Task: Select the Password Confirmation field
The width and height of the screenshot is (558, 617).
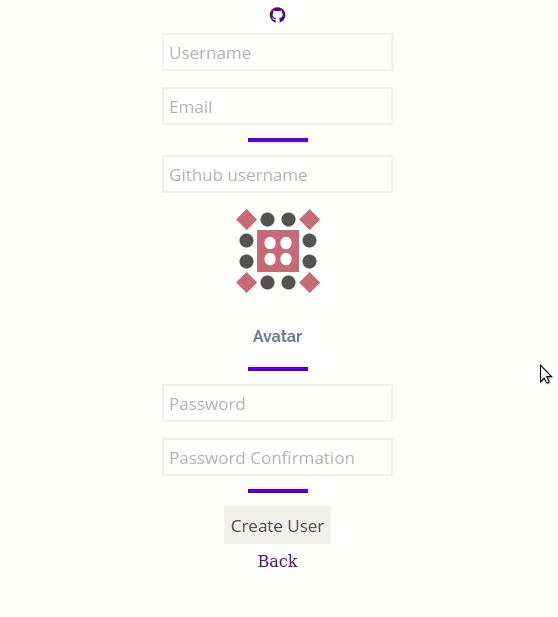Action: click(x=277, y=457)
